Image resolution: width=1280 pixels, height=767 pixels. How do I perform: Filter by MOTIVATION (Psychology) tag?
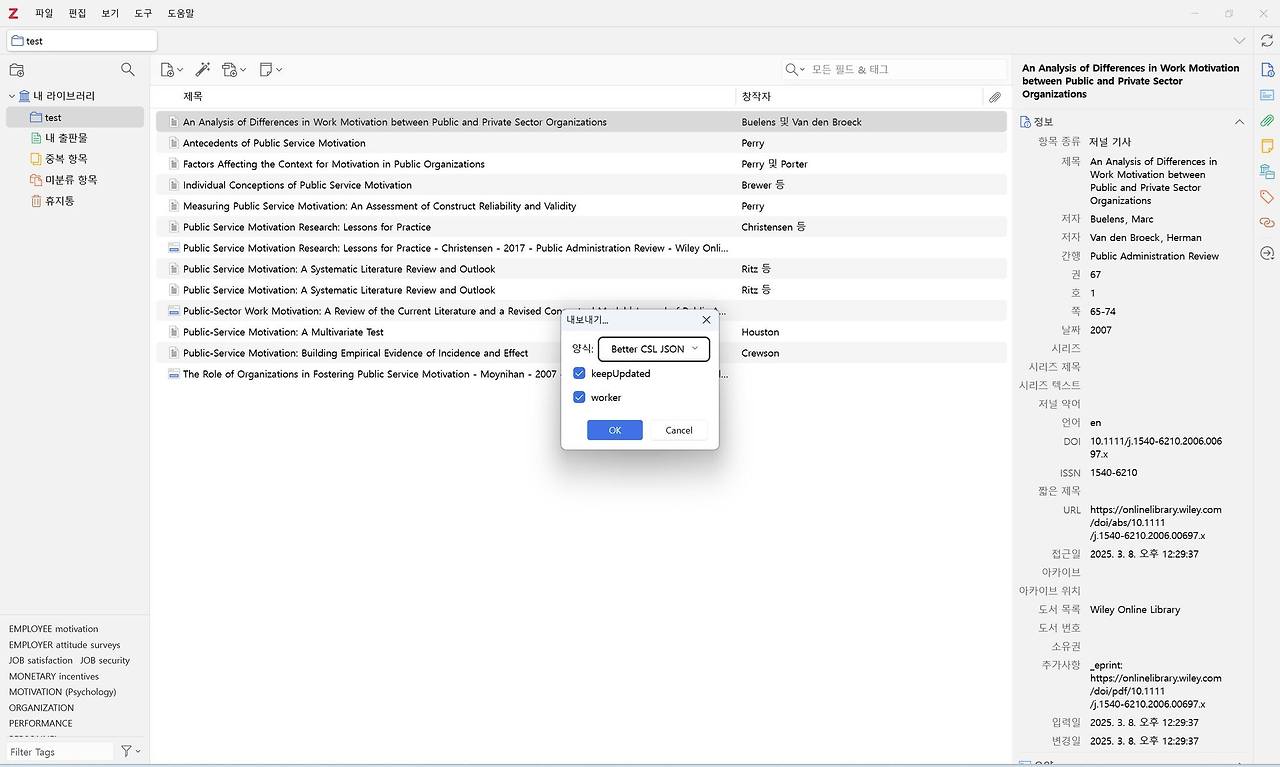[62, 692]
